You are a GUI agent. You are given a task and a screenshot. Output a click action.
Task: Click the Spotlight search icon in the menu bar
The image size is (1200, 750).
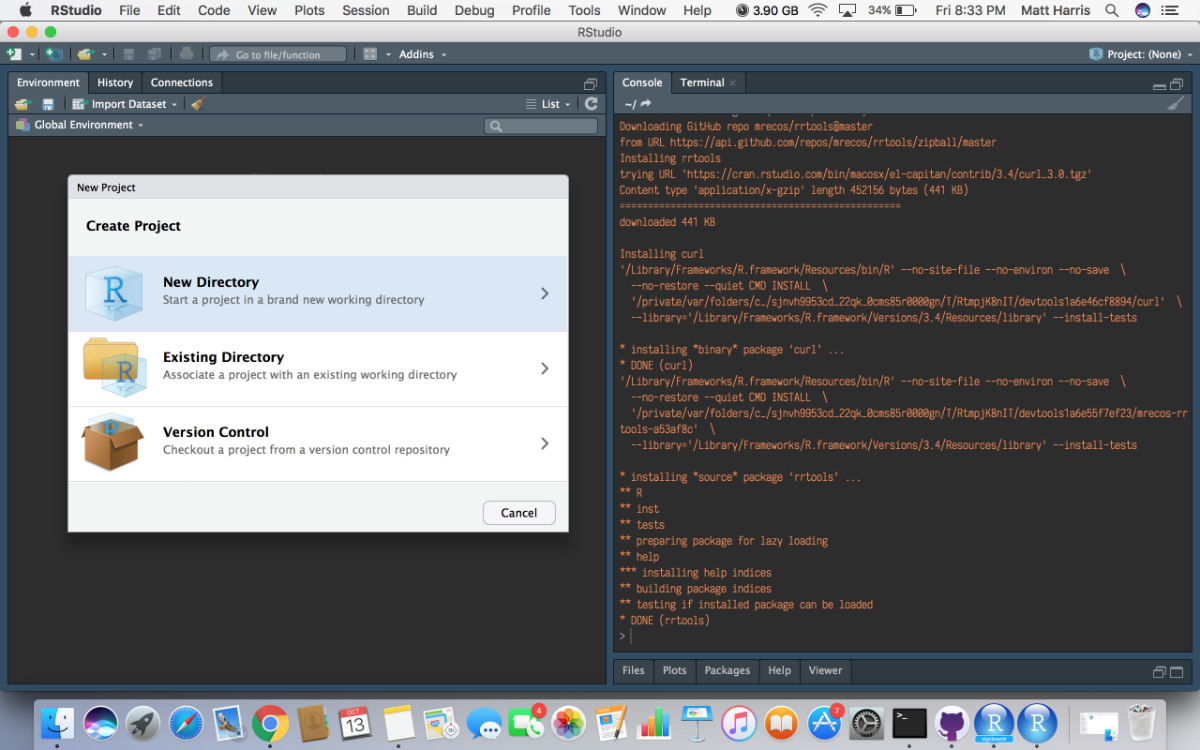pos(1112,10)
